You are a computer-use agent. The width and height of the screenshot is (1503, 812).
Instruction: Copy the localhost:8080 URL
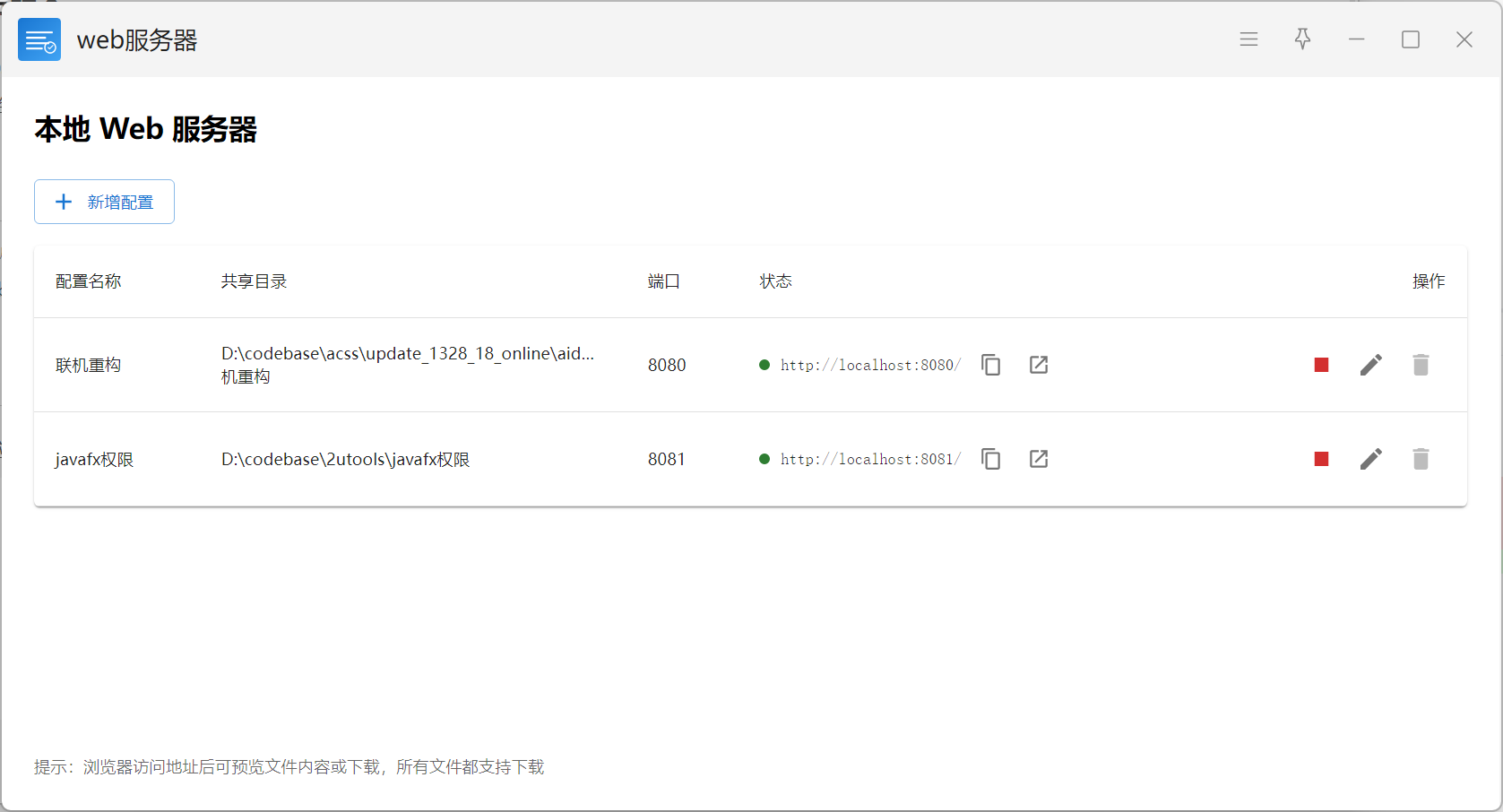coord(990,365)
